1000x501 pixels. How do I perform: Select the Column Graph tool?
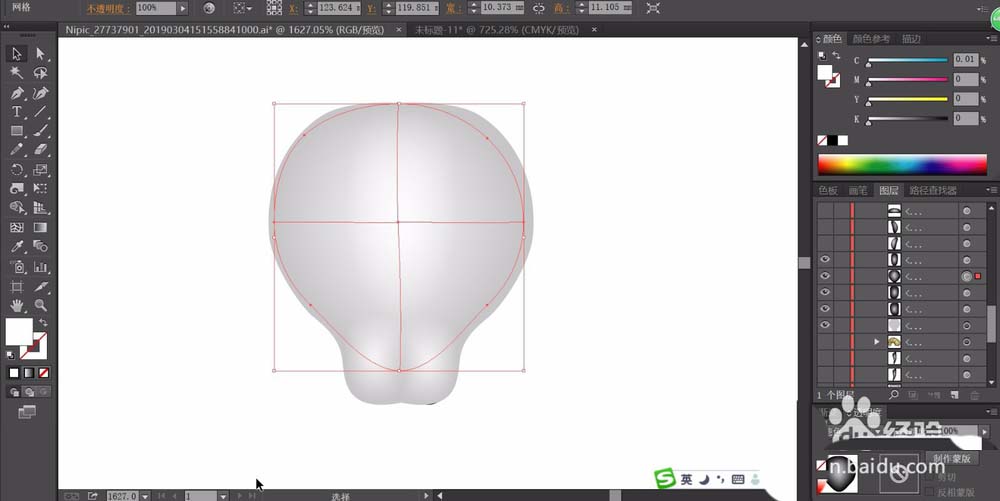(x=40, y=267)
